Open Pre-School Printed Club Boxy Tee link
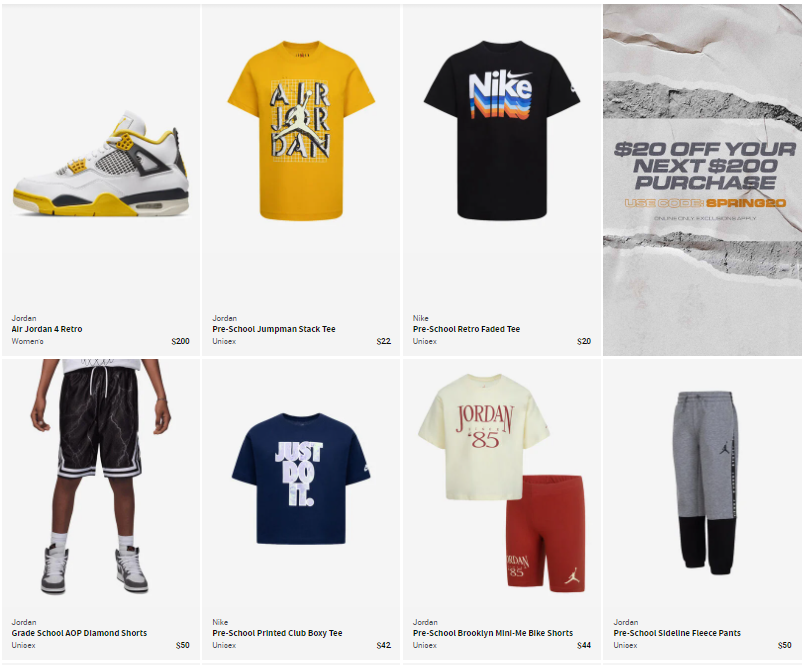The image size is (806, 665). click(277, 633)
